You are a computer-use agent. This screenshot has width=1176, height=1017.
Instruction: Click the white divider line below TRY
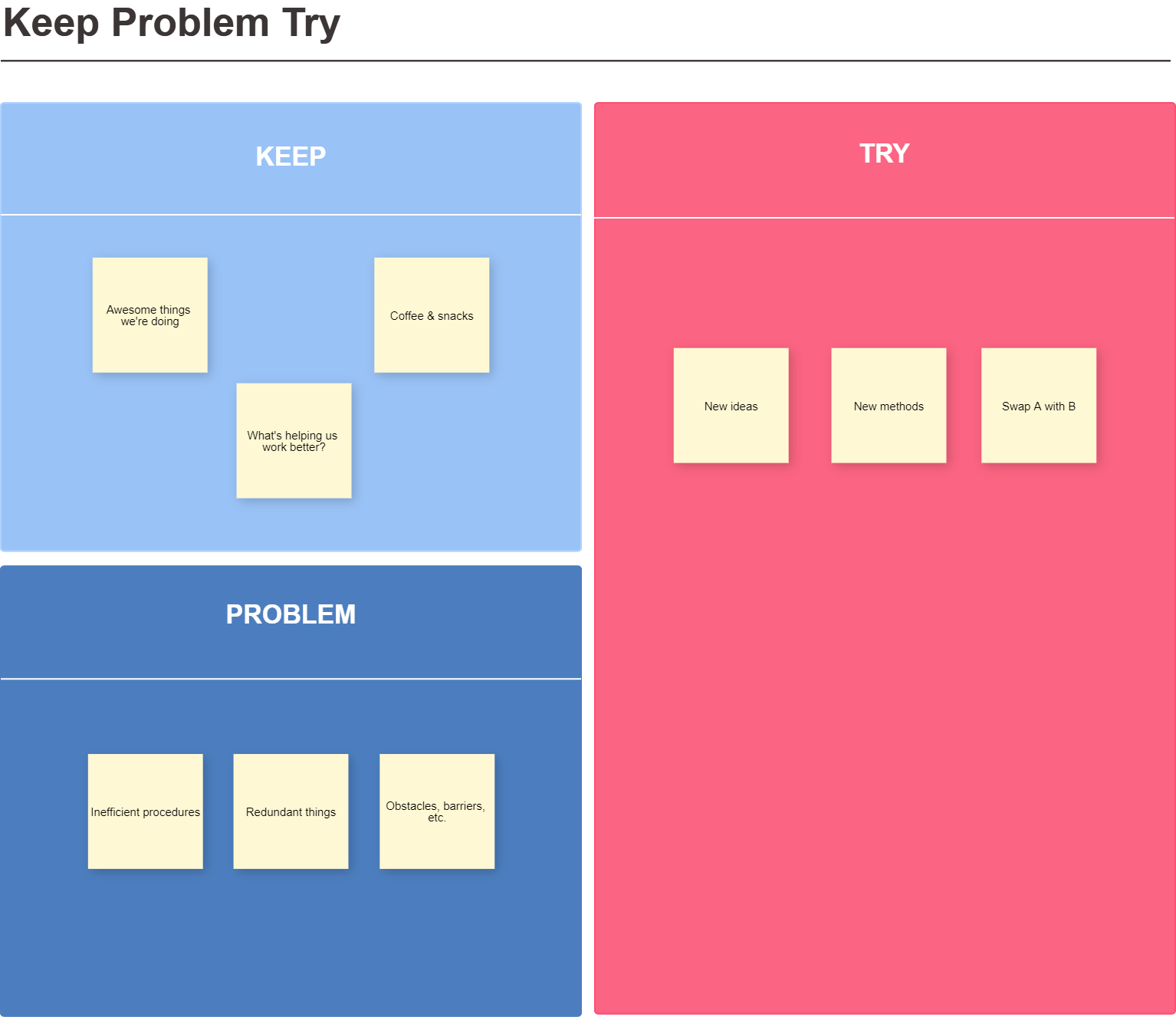click(884, 218)
